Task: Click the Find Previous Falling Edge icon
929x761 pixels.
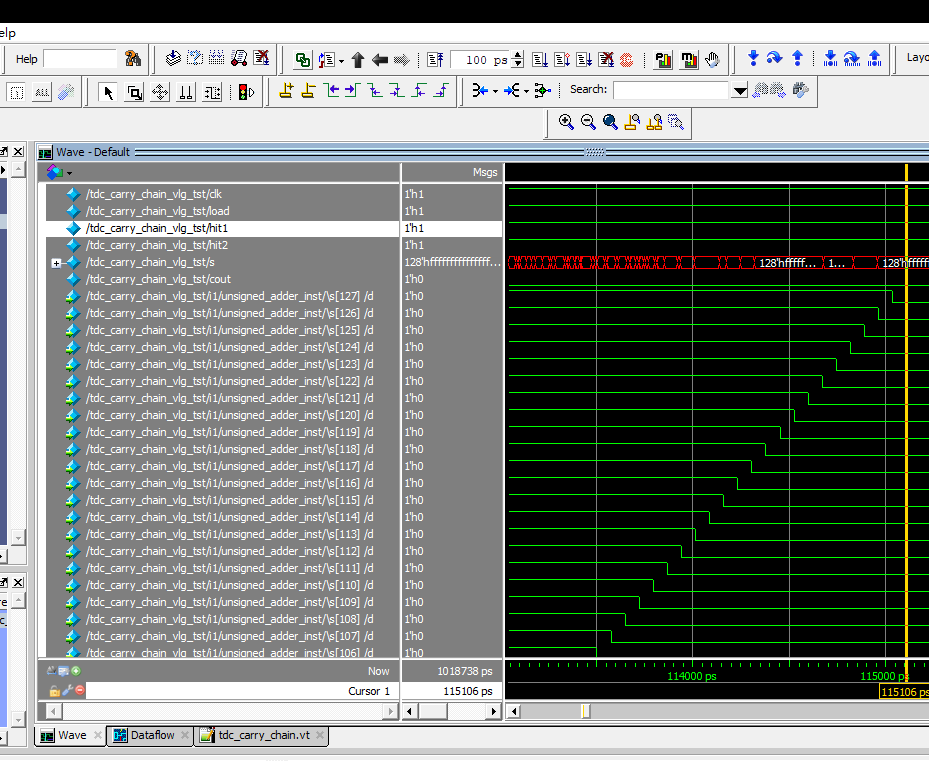Action: click(x=374, y=90)
